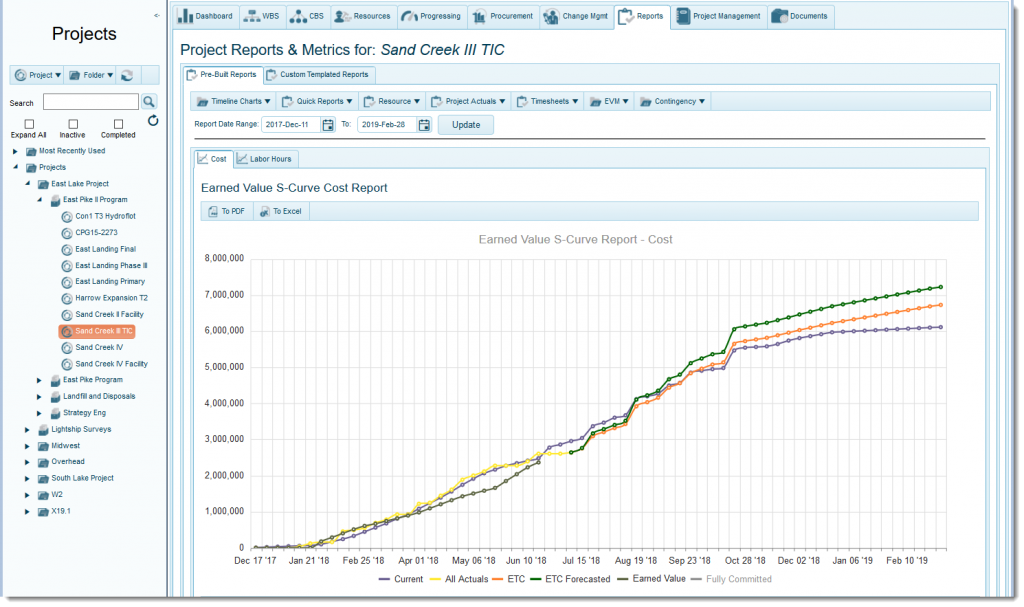Export the report using the To PDF icon
Image resolution: width=1024 pixels, height=607 pixels.
click(x=226, y=211)
